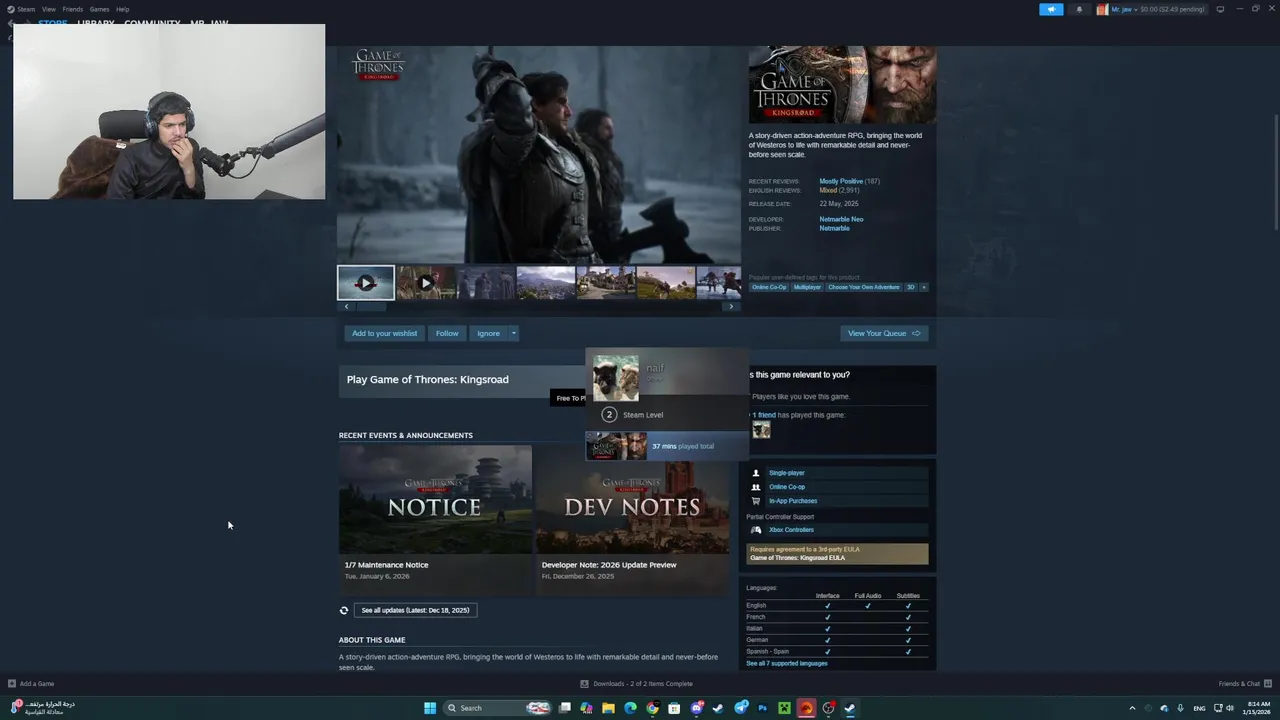Screen dimensions: 1280x720
Task: Open the View menu
Action: coord(49,9)
